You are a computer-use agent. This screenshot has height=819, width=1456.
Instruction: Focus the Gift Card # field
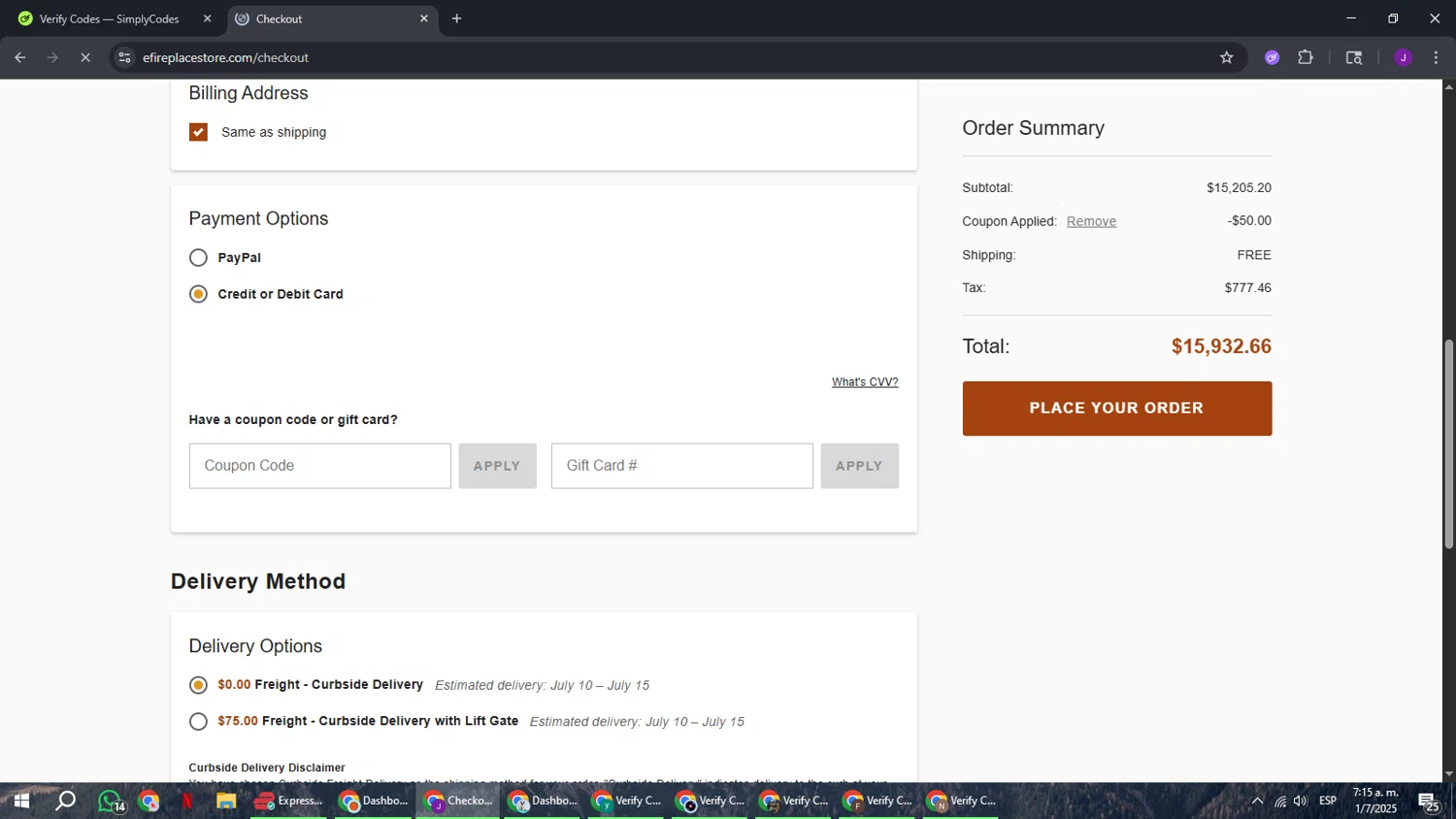point(682,466)
